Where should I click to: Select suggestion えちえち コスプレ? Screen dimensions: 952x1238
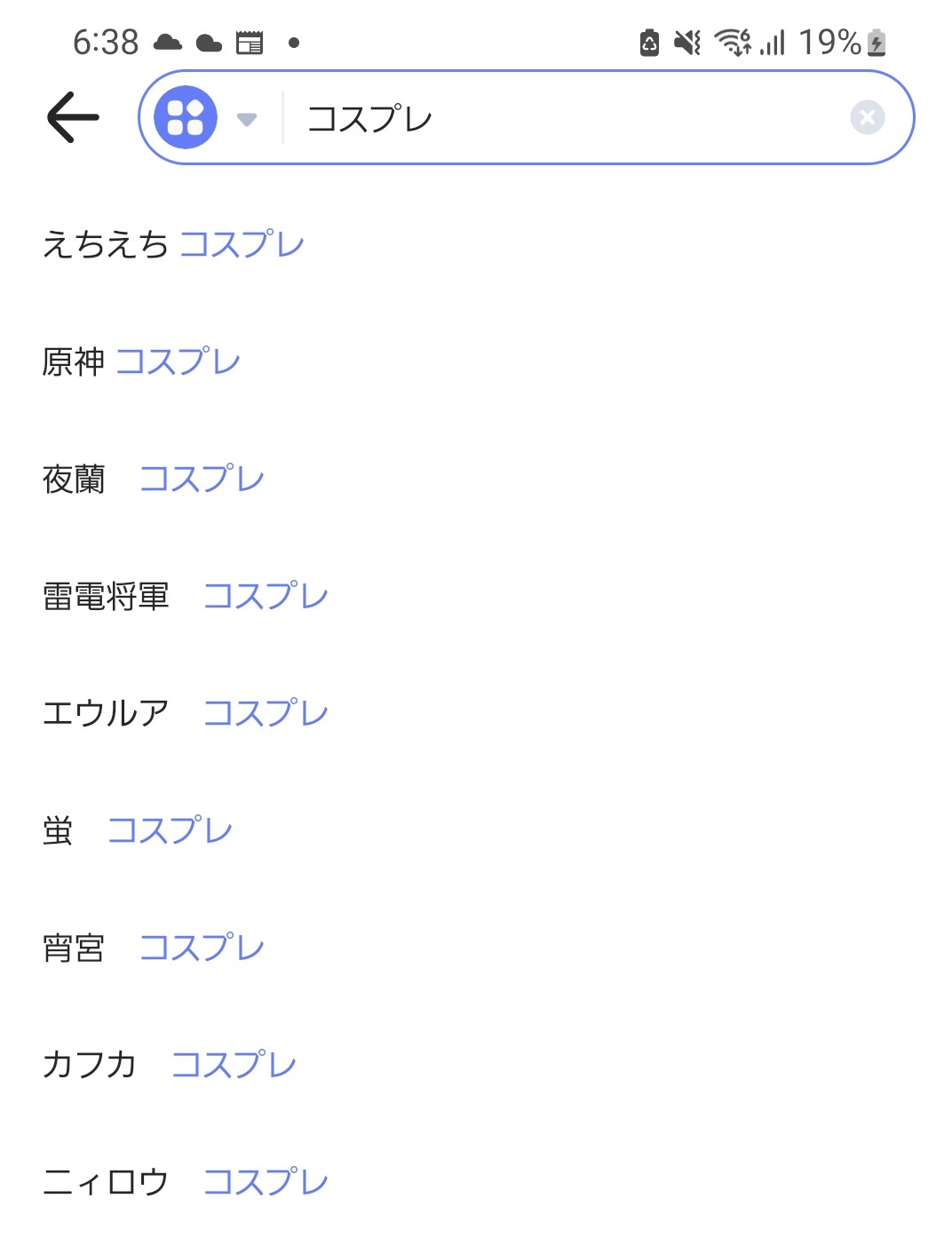pos(173,244)
